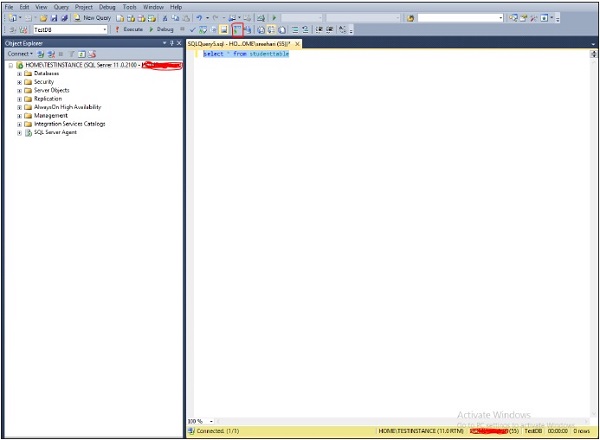Viewport: 600px width, 440px height.
Task: Select the Management folder in tree
Action: coord(51,115)
